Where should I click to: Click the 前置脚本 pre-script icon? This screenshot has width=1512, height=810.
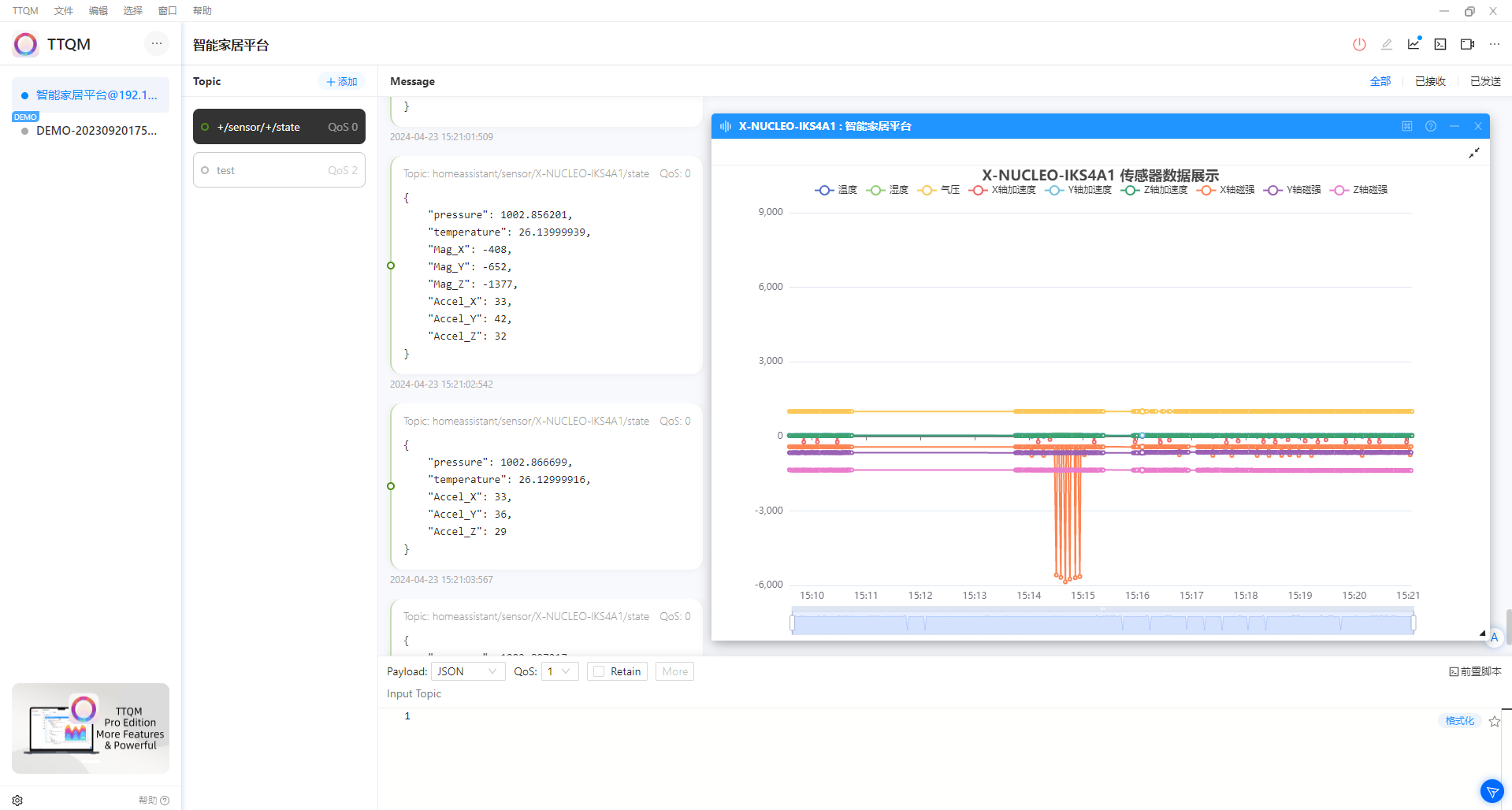(1454, 671)
